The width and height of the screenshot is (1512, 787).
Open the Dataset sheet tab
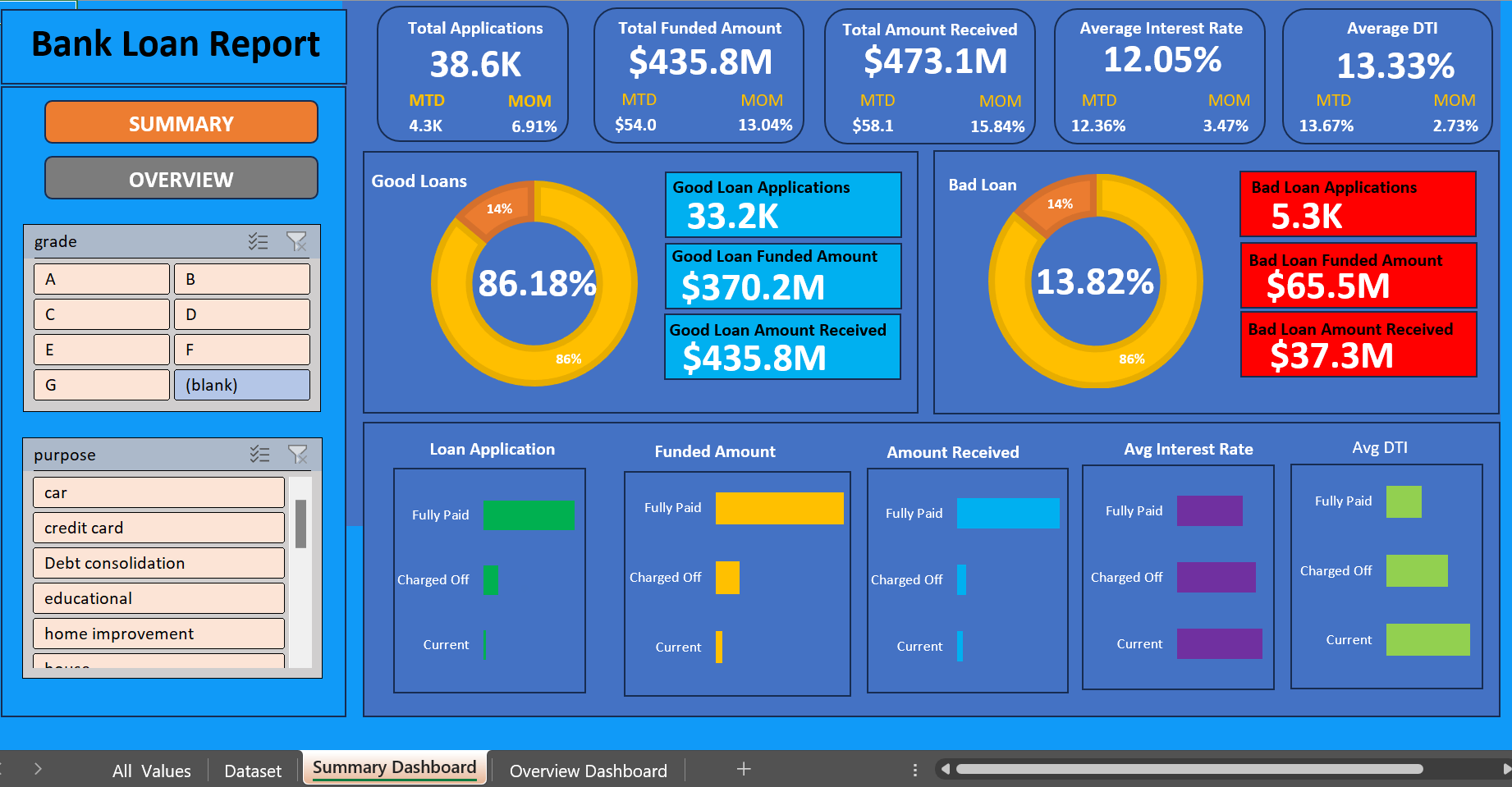click(252, 770)
